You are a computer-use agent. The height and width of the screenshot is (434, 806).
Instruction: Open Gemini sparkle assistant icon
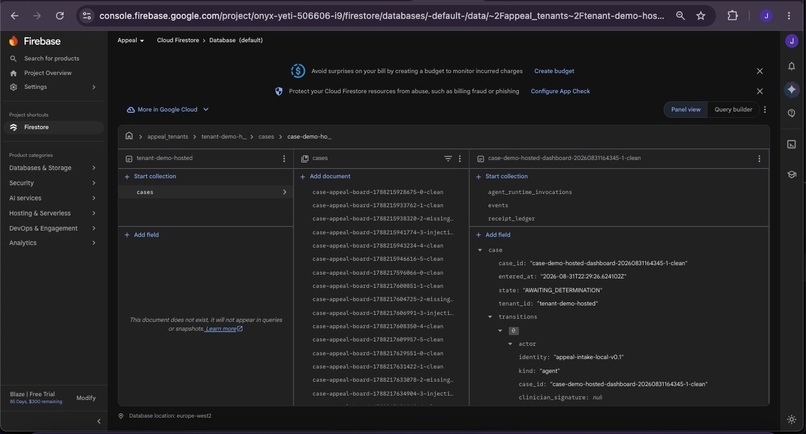pyautogui.click(x=792, y=89)
